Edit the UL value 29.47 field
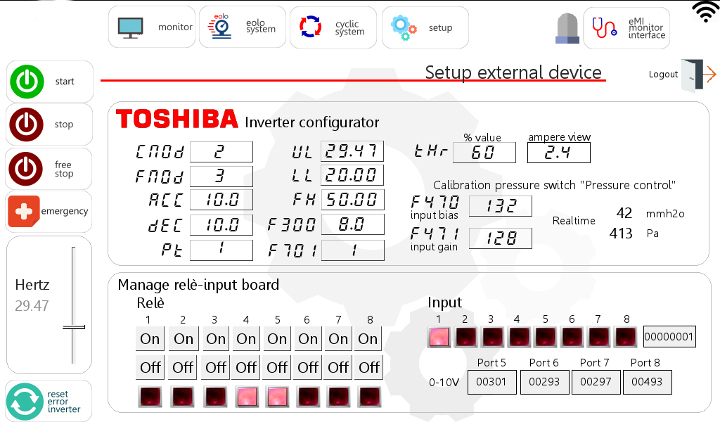The width and height of the screenshot is (720, 422). tap(352, 151)
